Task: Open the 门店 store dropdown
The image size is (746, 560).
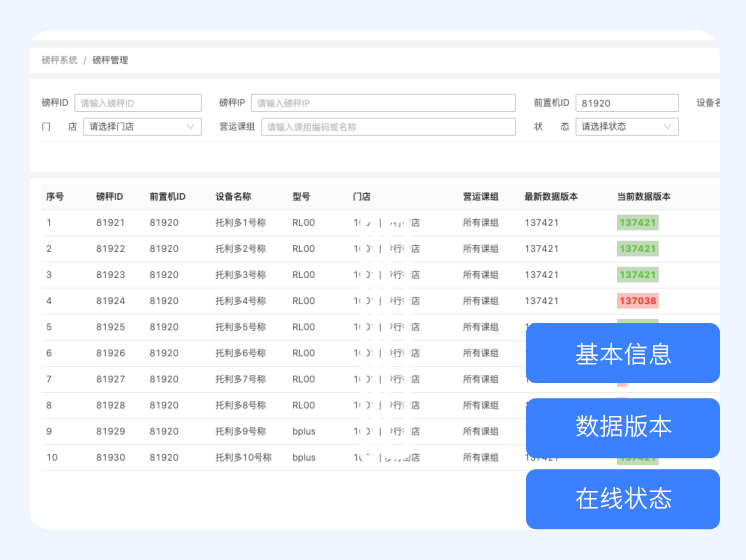Action: pyautogui.click(x=142, y=127)
